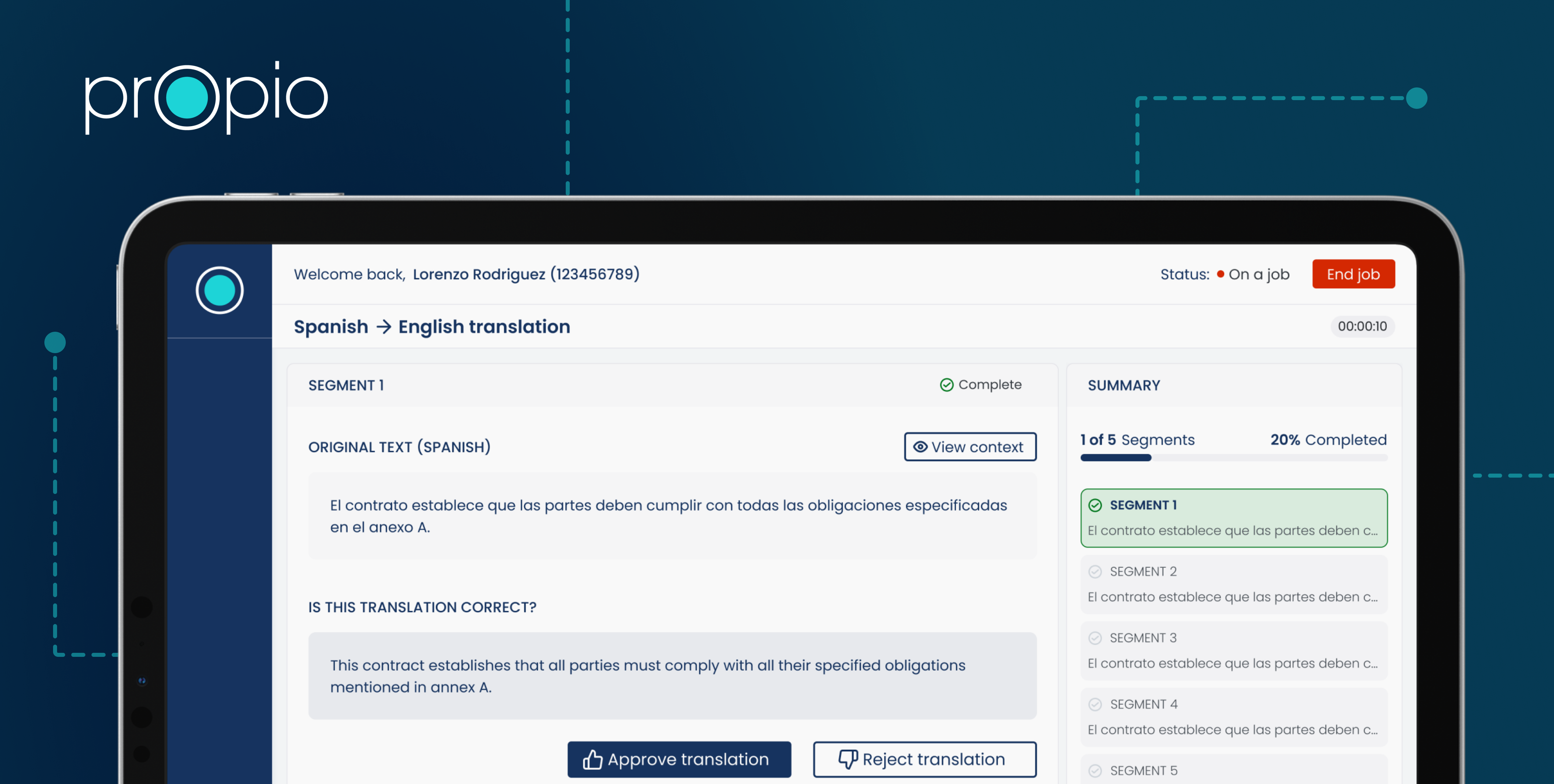
Task: Click the thumbs-up icon on Approve button
Action: [592, 759]
